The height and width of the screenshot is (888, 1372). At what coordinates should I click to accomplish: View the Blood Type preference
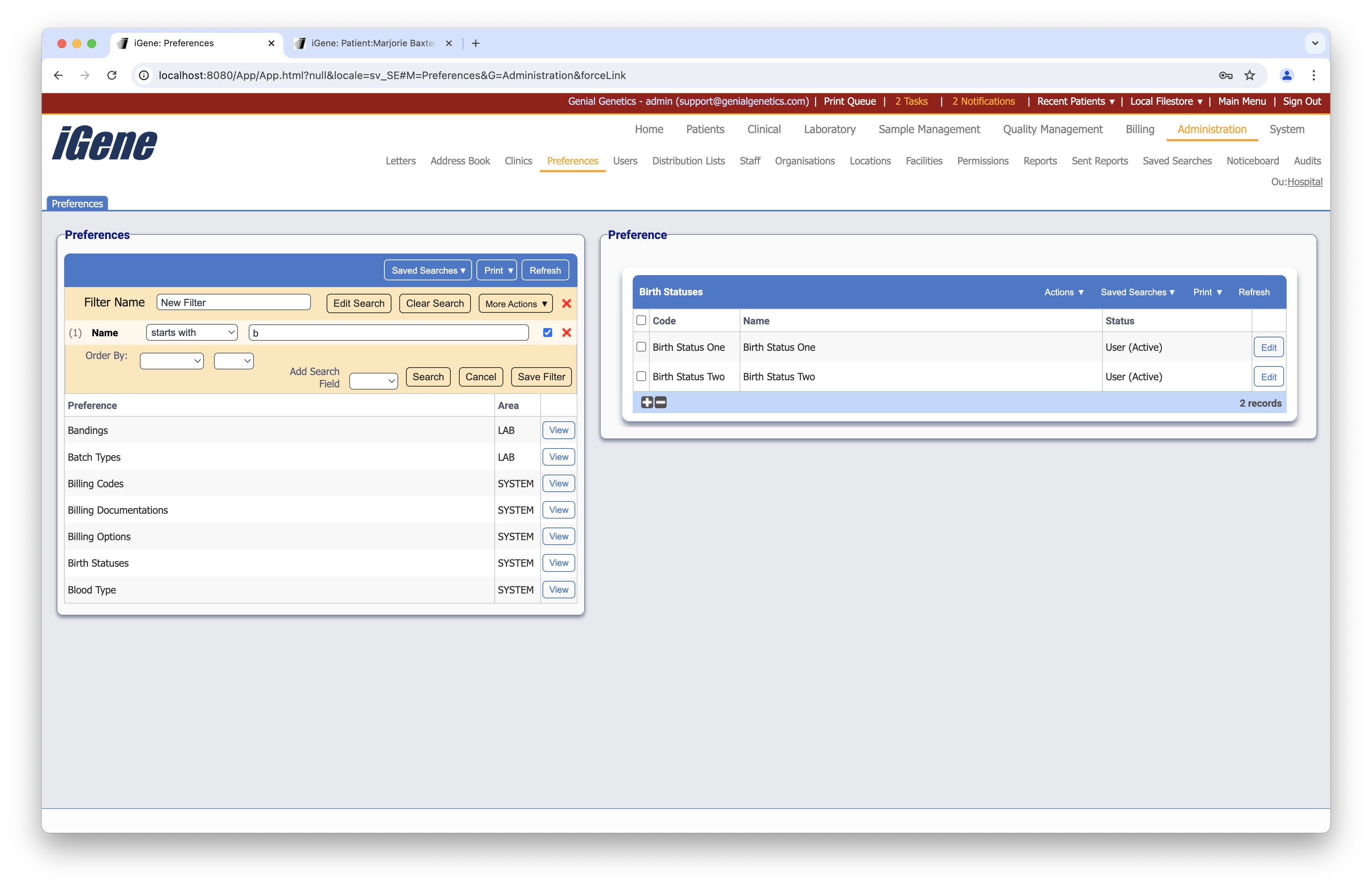pyautogui.click(x=558, y=589)
